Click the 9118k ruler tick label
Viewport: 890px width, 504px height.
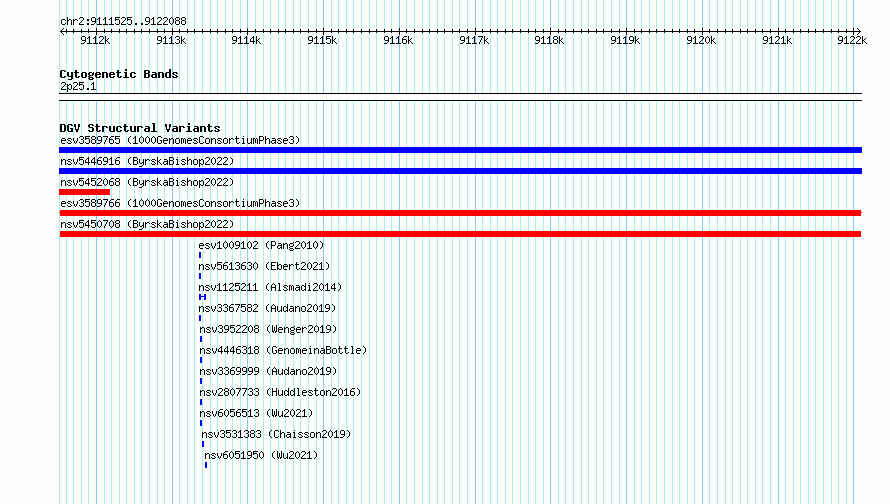(549, 40)
